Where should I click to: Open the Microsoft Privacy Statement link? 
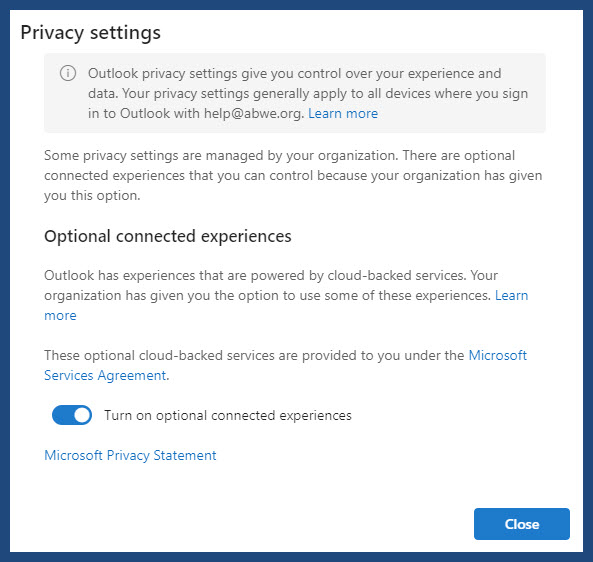tap(130, 455)
